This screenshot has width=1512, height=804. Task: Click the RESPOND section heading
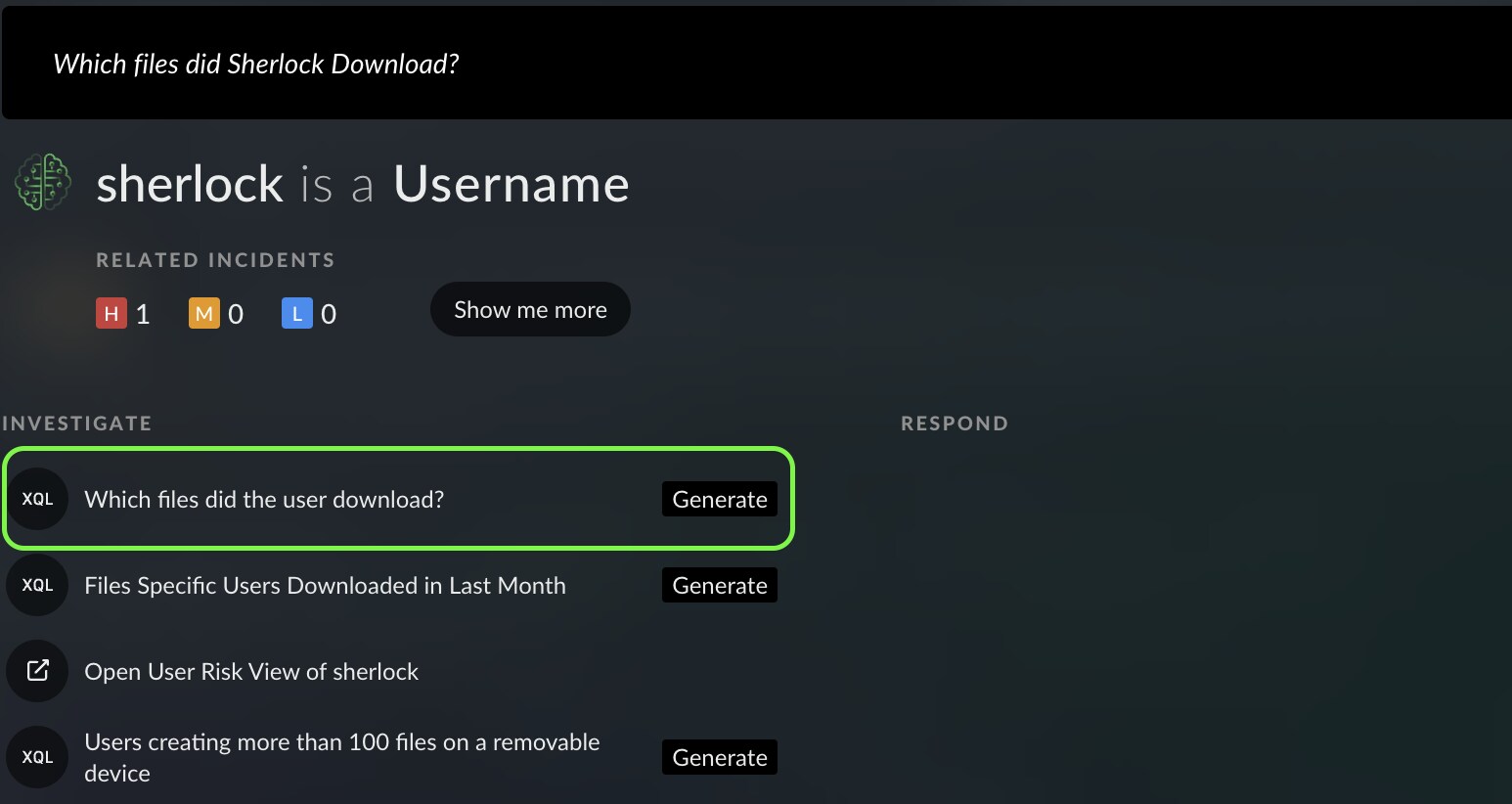point(955,424)
